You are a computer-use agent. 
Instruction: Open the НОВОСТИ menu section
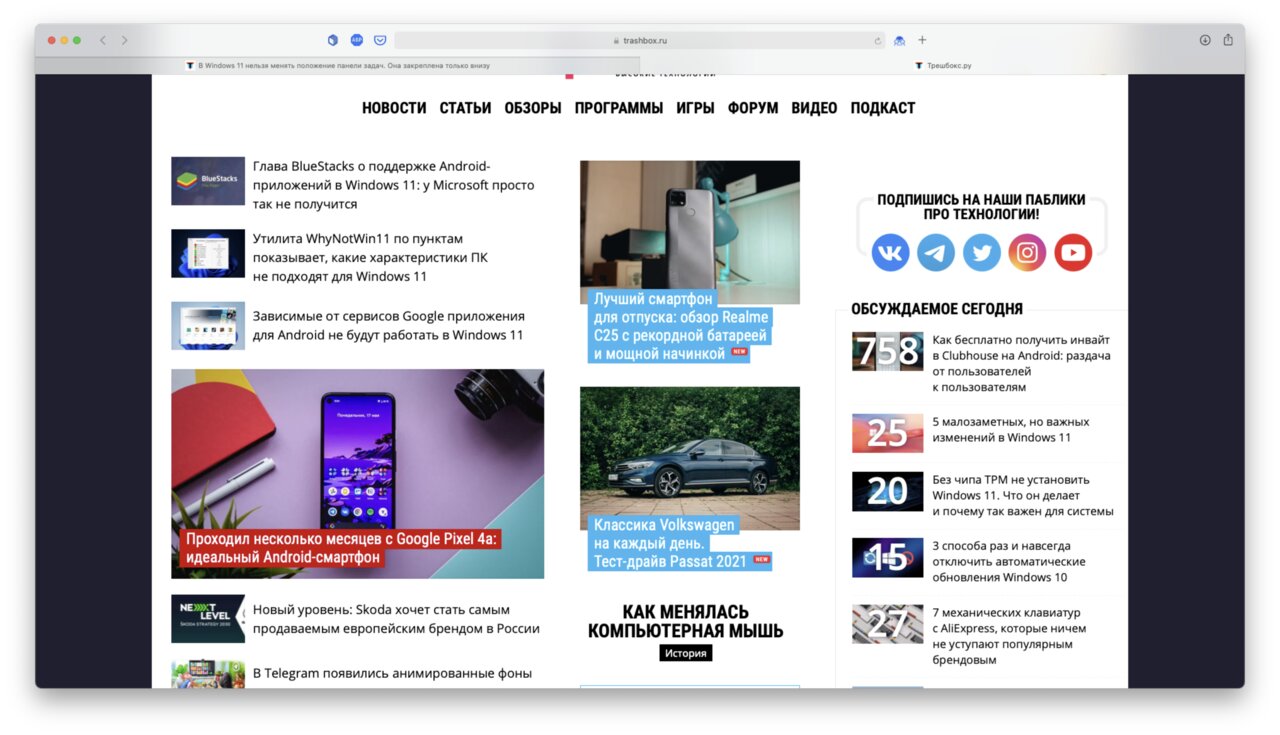tap(394, 108)
